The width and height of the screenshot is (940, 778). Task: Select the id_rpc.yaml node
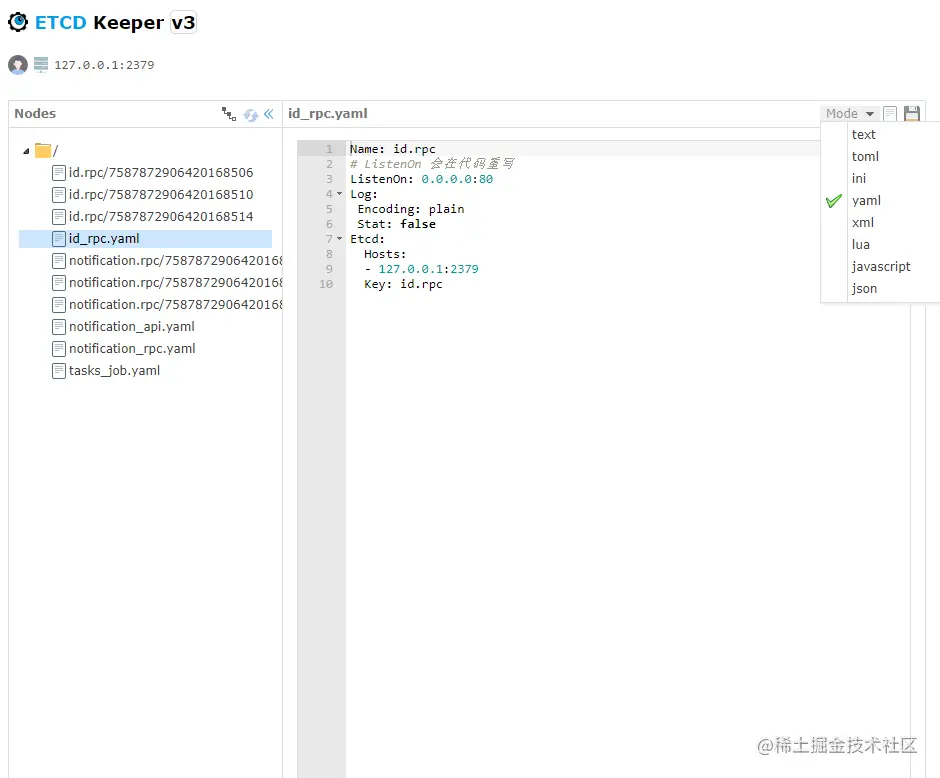(x=104, y=239)
